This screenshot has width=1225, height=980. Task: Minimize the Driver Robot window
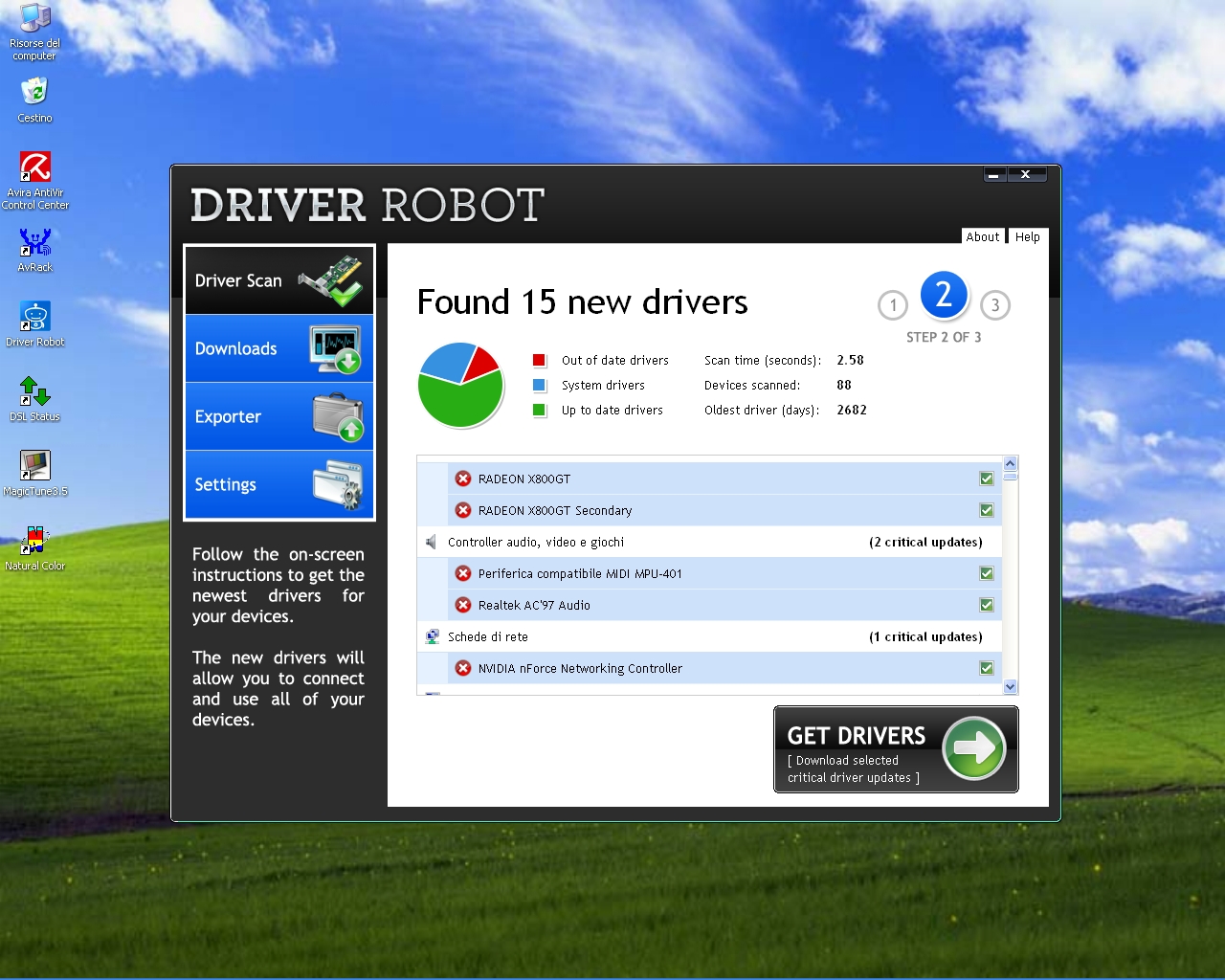click(x=995, y=174)
